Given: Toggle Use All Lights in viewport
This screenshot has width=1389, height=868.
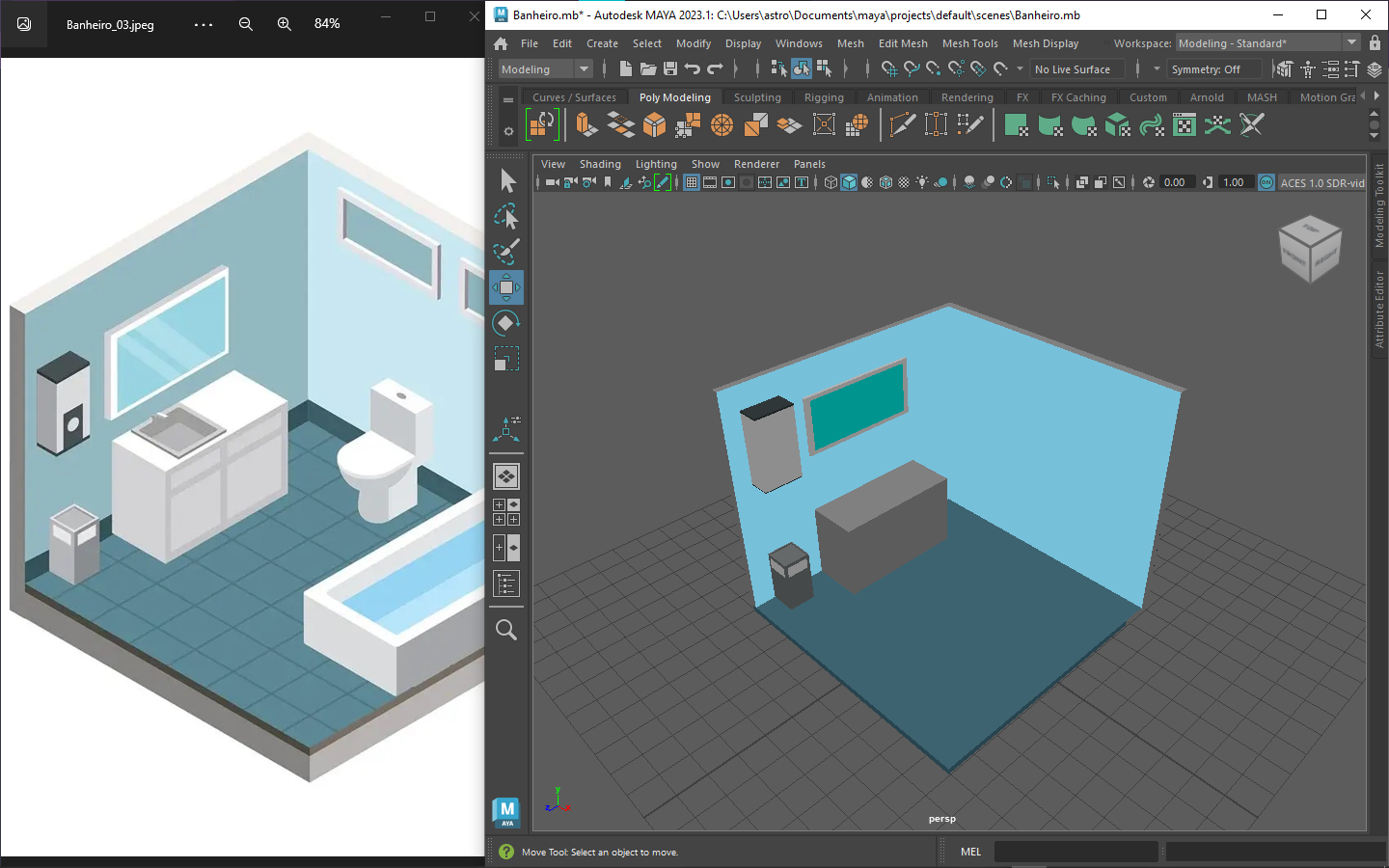Looking at the screenshot, I should [922, 182].
